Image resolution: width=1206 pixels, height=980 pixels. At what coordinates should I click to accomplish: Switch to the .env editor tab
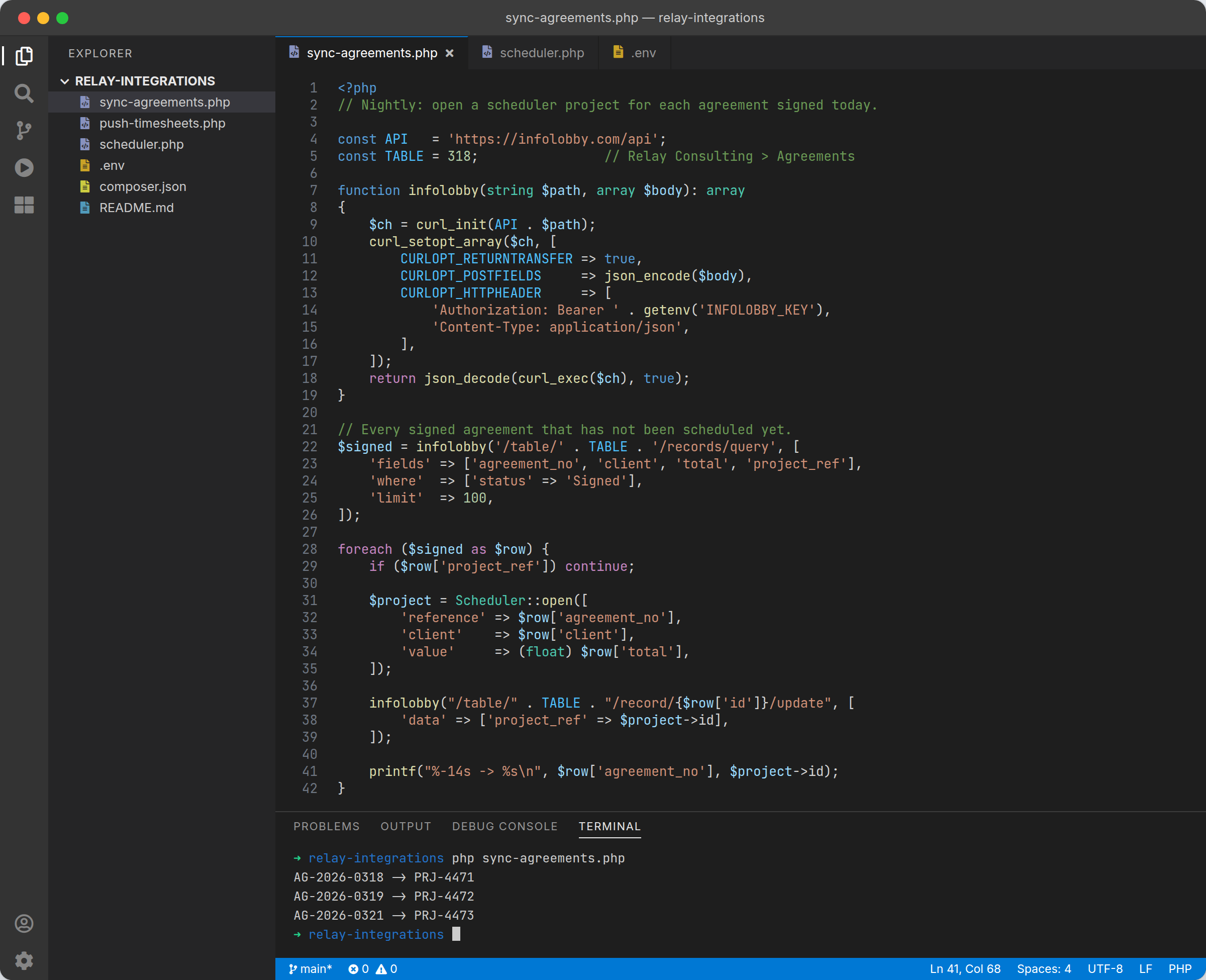[x=634, y=53]
